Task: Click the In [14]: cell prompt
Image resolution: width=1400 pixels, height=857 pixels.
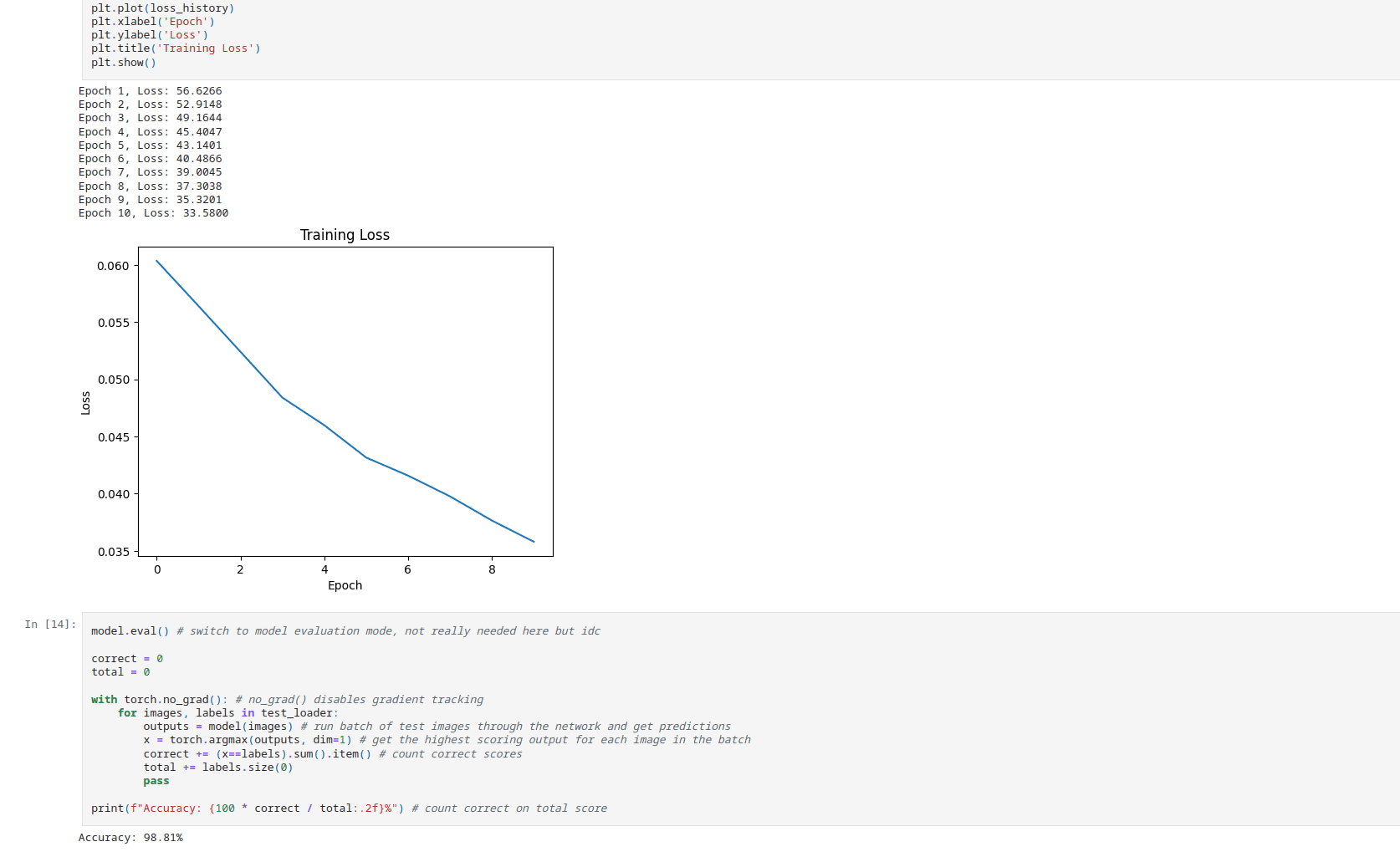Action: [51, 625]
